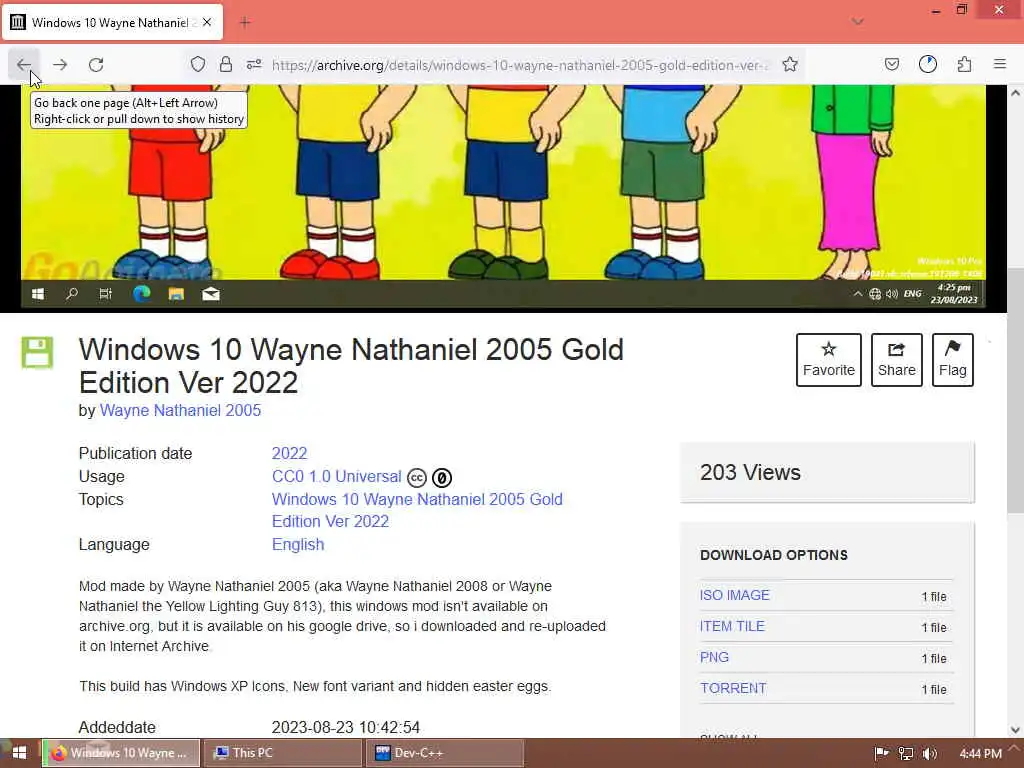Switch to This PC window from taskbar

pos(283,753)
